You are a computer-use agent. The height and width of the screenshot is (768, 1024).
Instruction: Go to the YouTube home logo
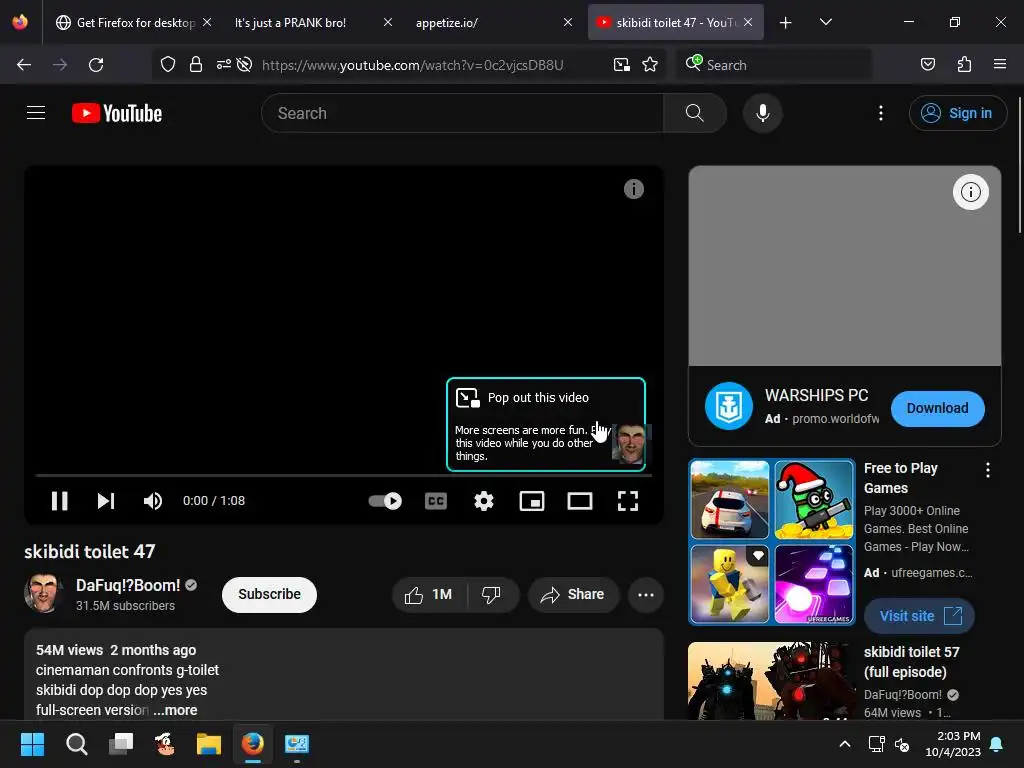click(x=117, y=113)
